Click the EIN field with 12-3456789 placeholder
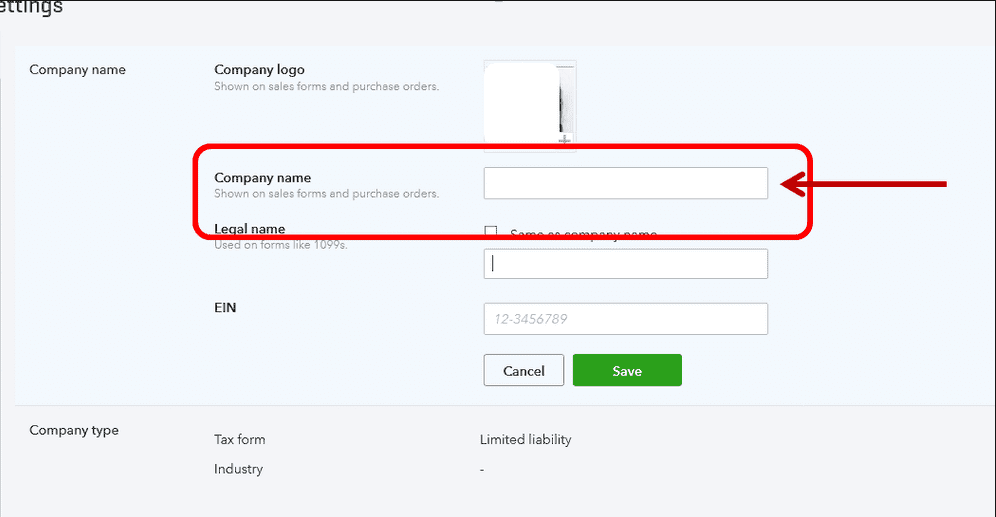This screenshot has height=517, width=996. click(626, 319)
